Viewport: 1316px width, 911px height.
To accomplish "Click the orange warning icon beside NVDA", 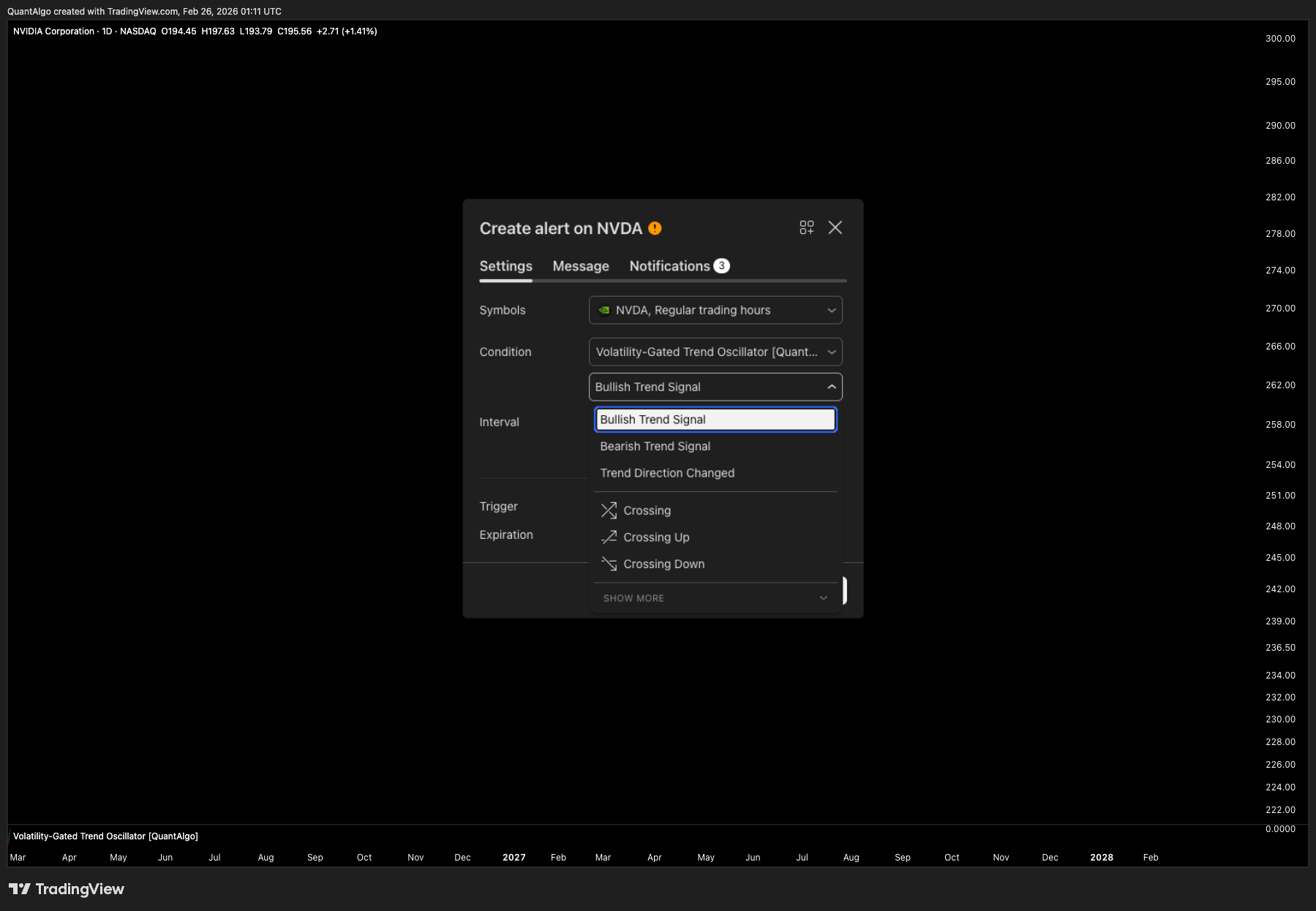I will (x=655, y=228).
